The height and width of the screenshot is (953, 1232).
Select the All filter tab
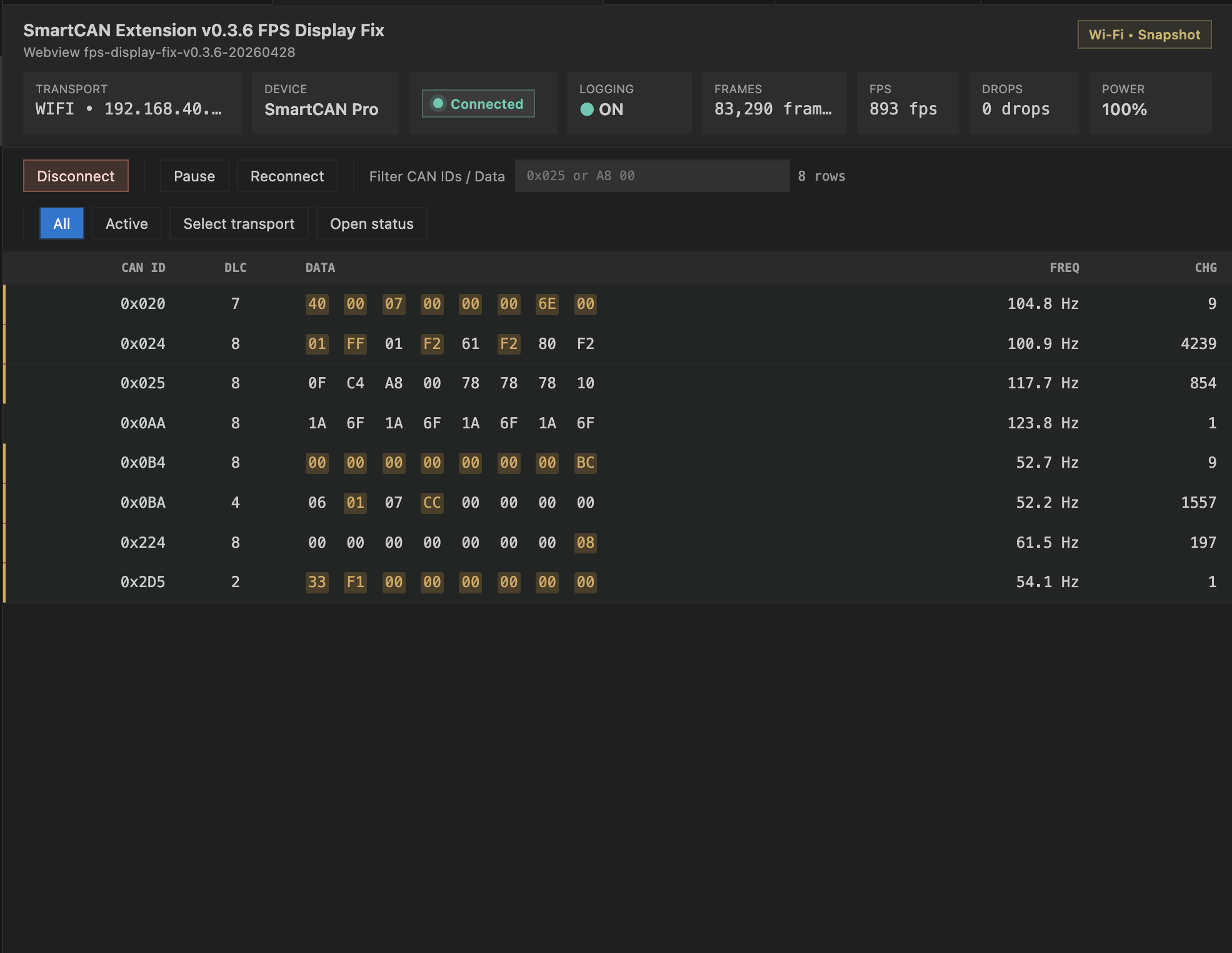tap(61, 223)
